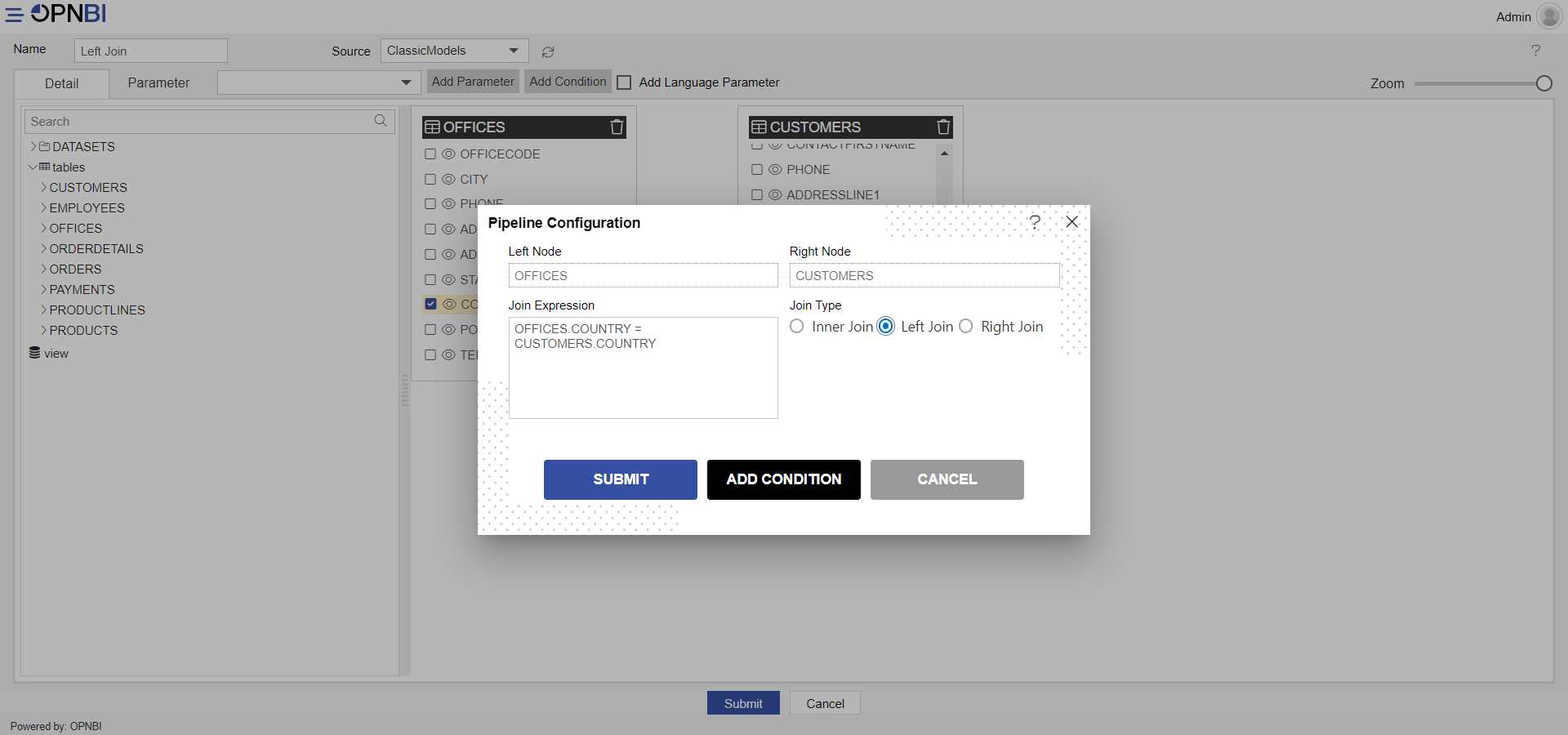Expand the EMPLOYEES table in tree

point(44,208)
